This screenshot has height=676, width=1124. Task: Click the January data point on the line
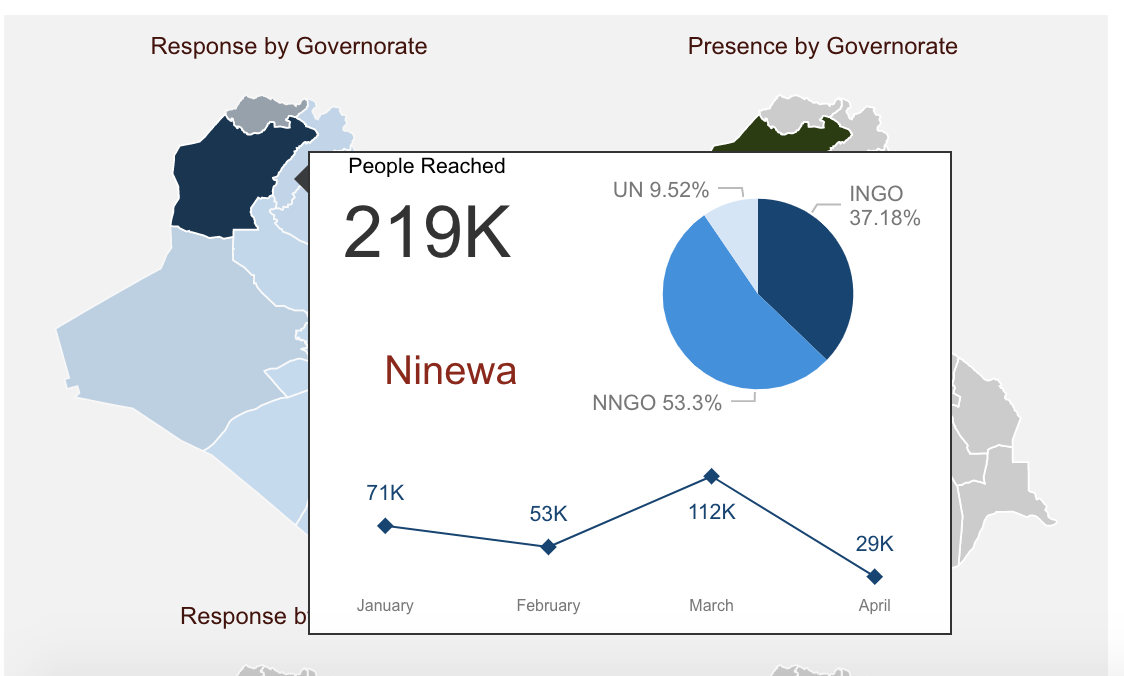pyautogui.click(x=385, y=526)
